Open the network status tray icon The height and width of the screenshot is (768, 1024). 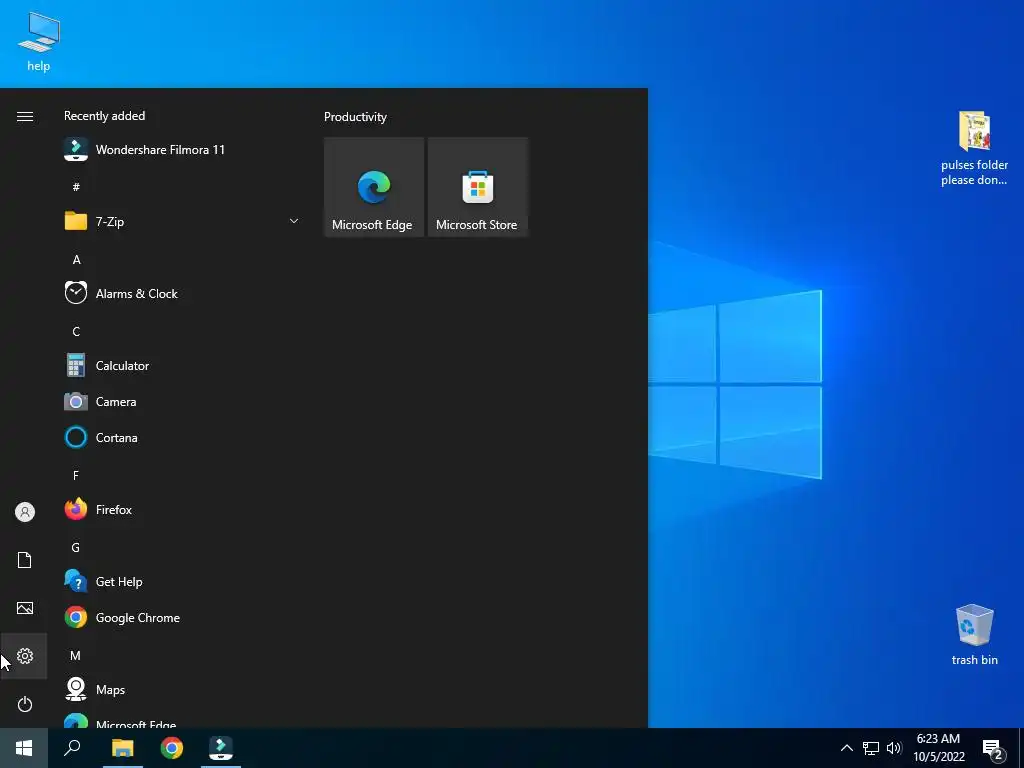871,748
